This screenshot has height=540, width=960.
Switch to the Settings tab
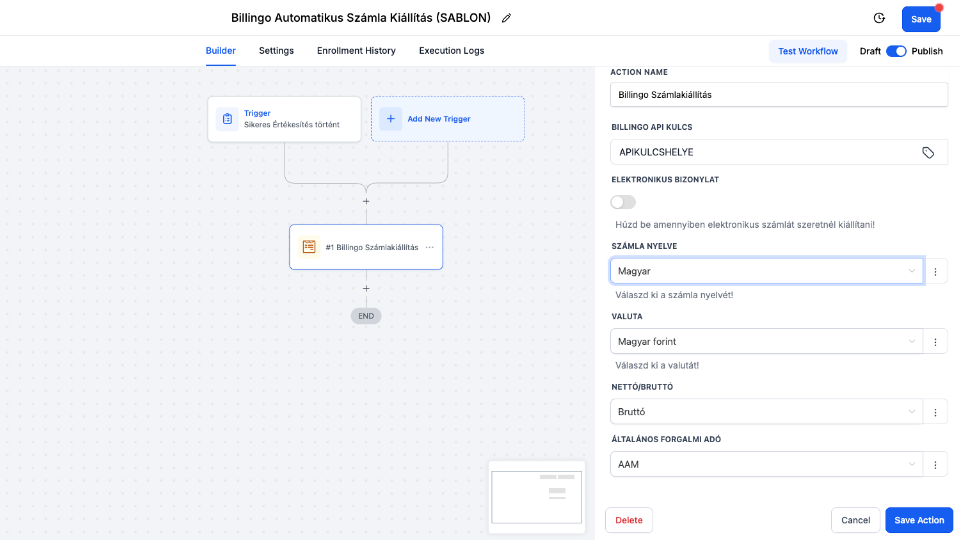click(x=276, y=51)
